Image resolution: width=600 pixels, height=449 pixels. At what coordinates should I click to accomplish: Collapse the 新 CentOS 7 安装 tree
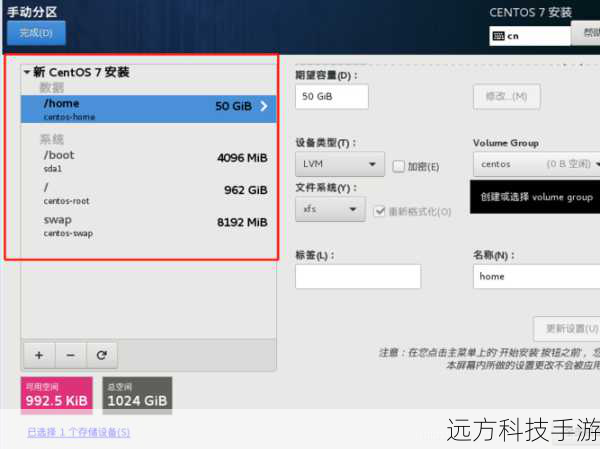[x=27, y=72]
